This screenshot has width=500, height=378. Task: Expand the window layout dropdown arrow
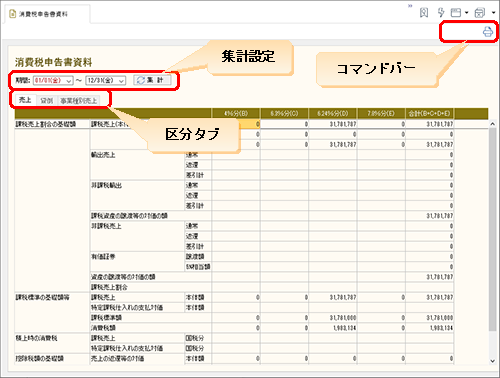(466, 13)
